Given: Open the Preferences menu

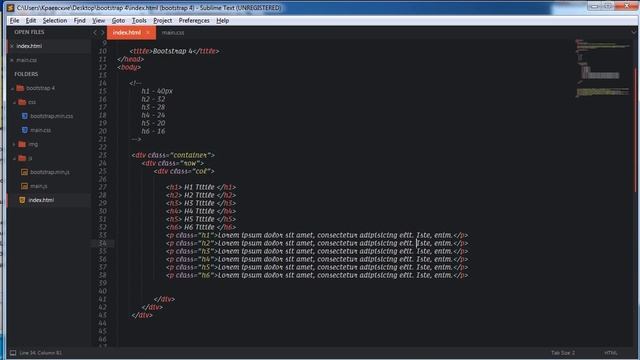Looking at the screenshot, I should pos(194,20).
